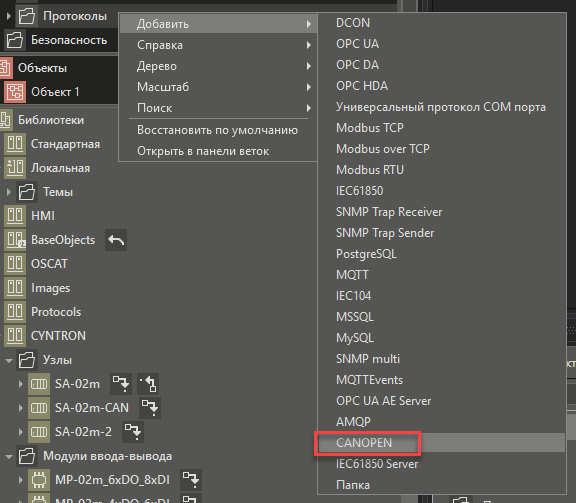Collapse the Узлы folder

tap(9, 360)
